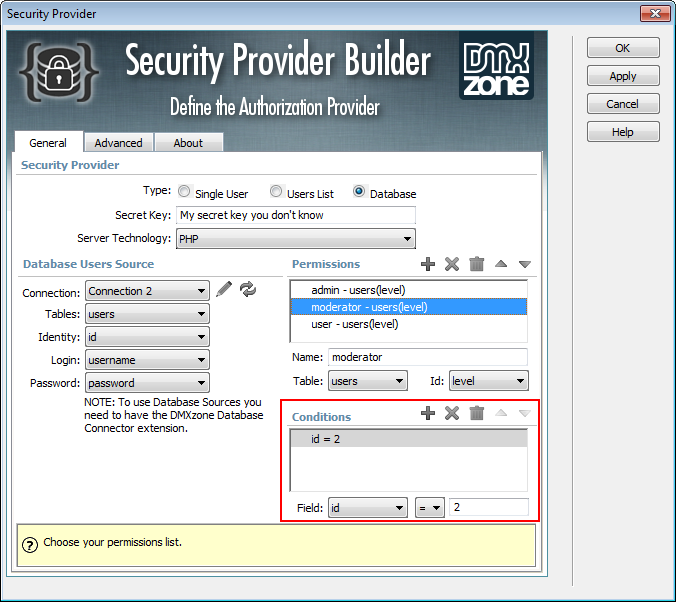Screen dimensions: 676x602
Task: Add a new condition with the plus icon
Action: (428, 413)
